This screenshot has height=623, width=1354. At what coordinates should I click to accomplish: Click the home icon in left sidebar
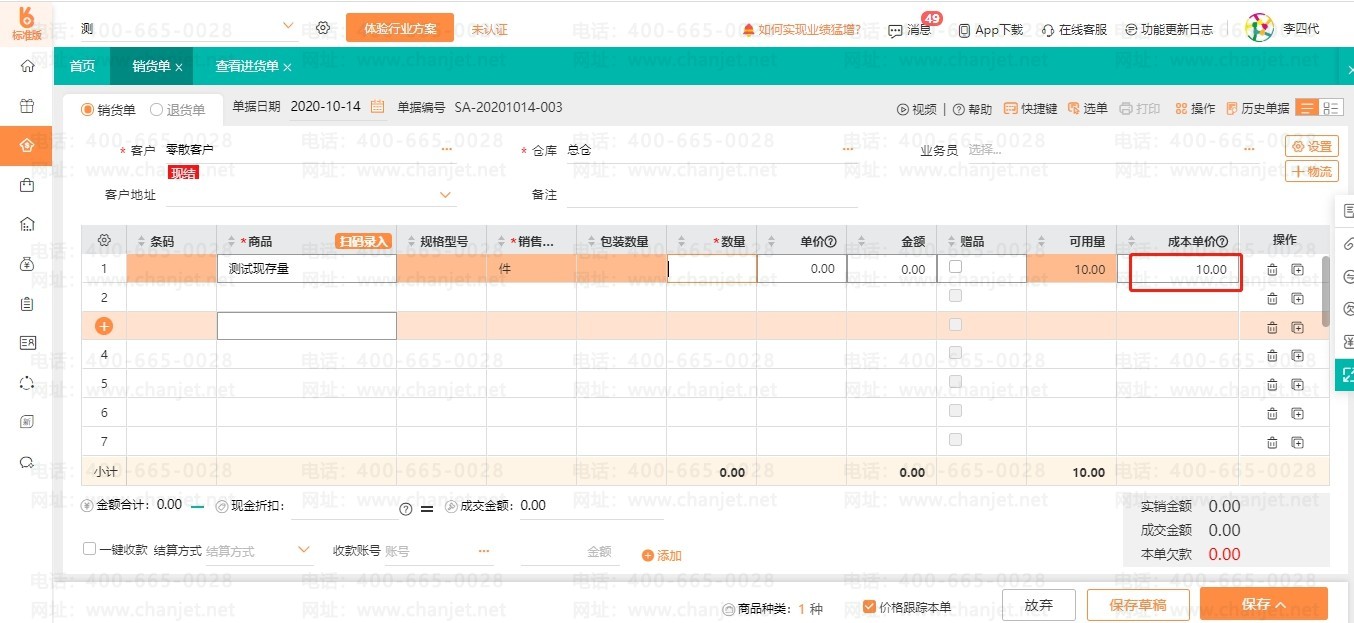tap(27, 67)
